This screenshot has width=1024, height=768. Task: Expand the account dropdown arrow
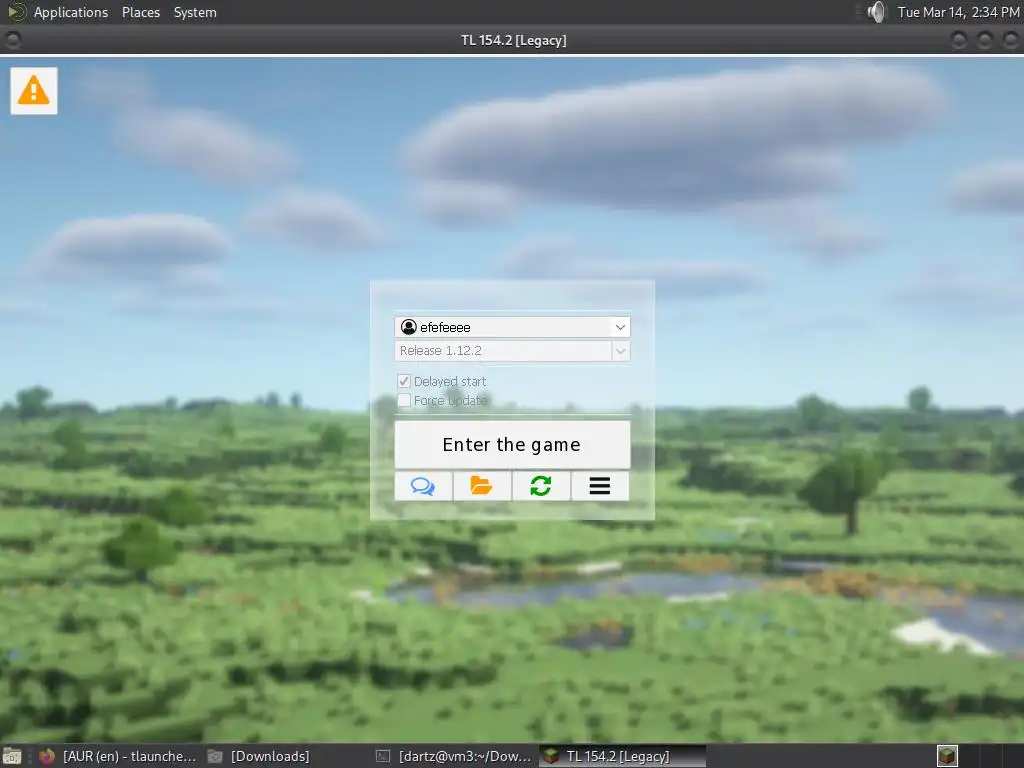(620, 327)
